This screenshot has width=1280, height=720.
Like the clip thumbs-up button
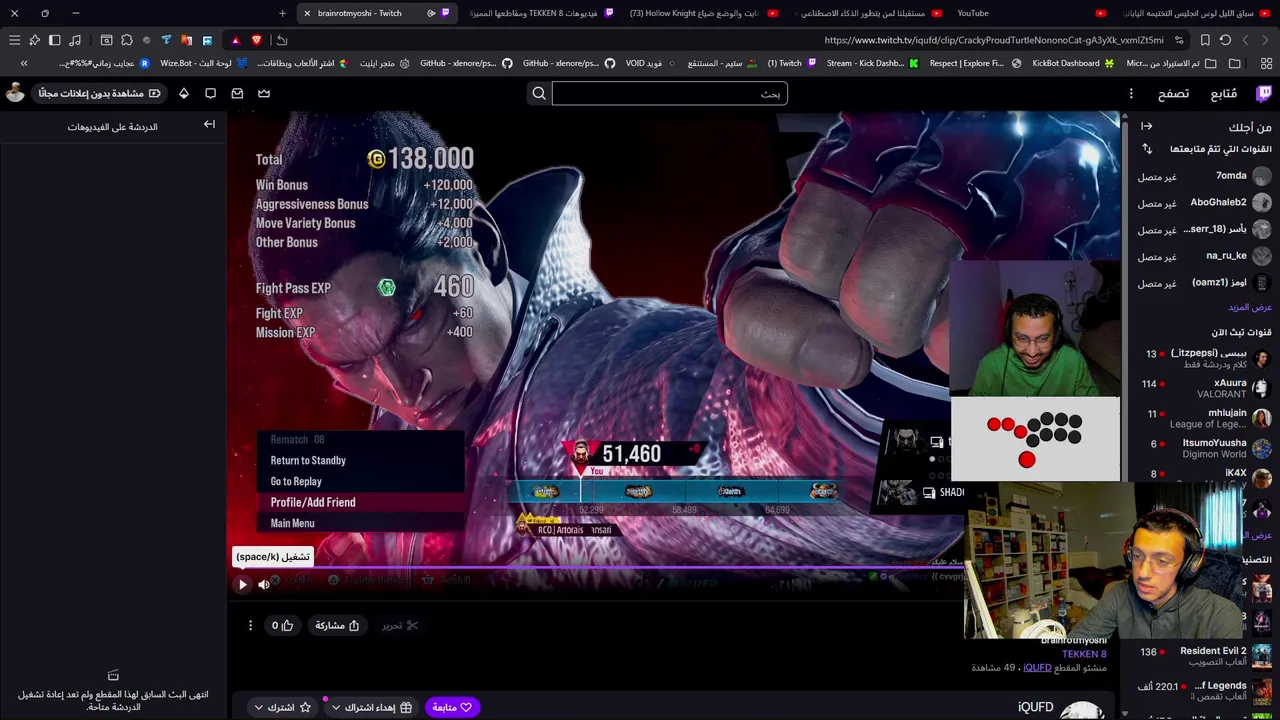(x=282, y=625)
